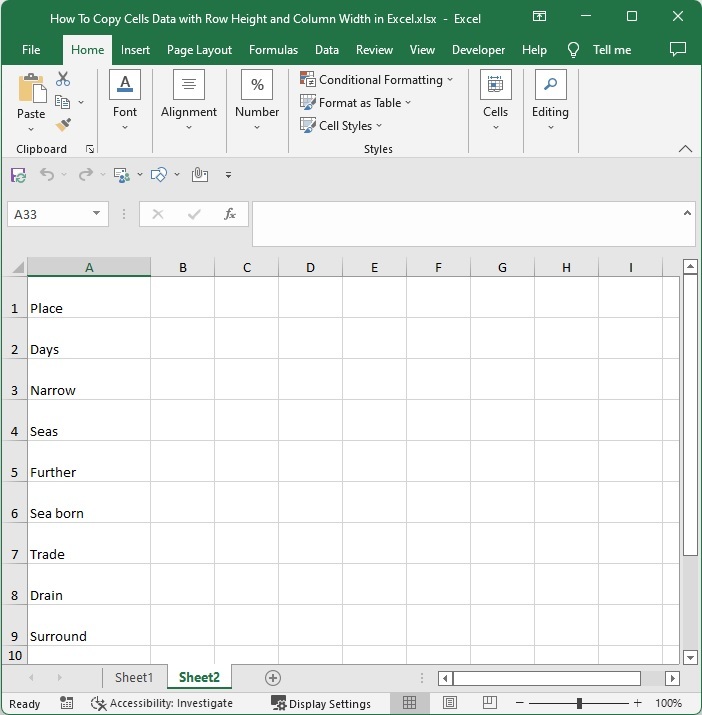The height and width of the screenshot is (715, 702).
Task: Switch to the Data tab
Action: tap(327, 50)
